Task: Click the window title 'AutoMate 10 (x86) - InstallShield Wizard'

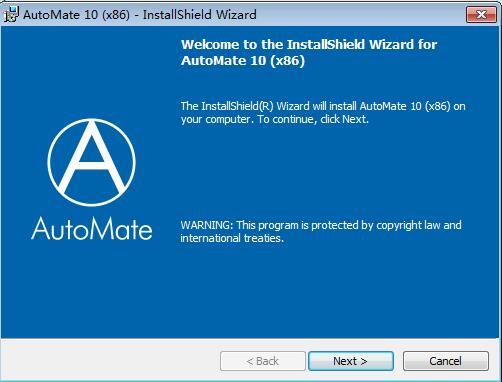Action: point(140,15)
